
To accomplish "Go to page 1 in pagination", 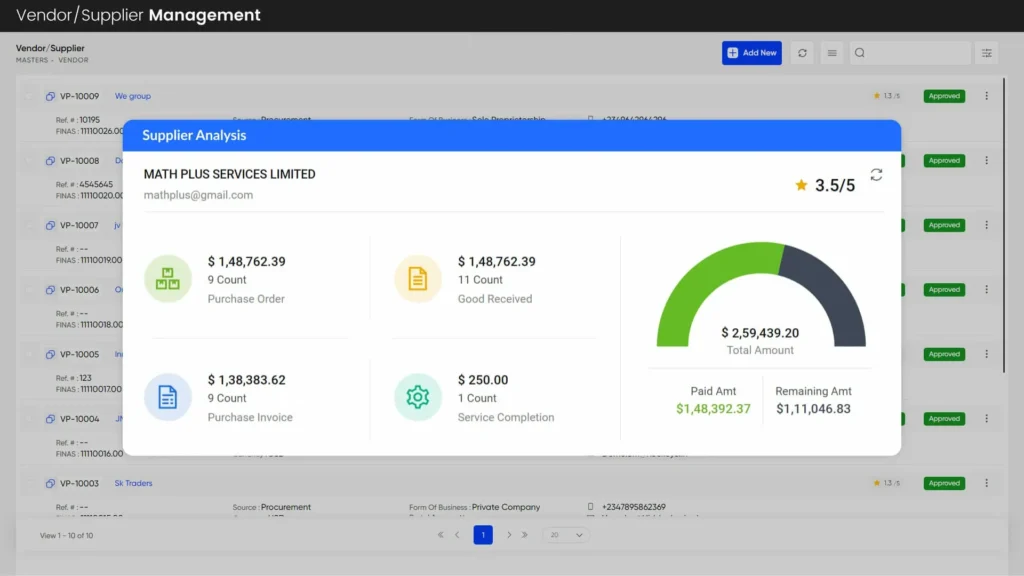I will [x=483, y=535].
